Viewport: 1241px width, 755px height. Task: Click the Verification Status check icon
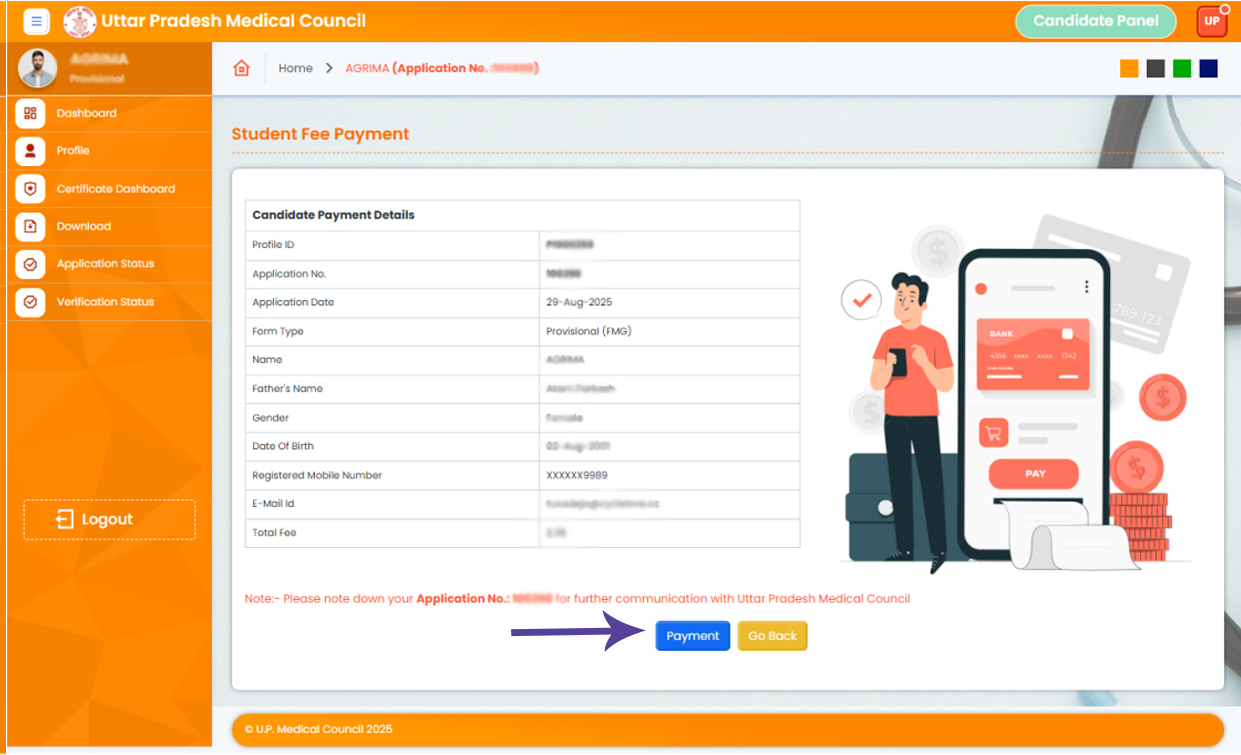point(30,302)
